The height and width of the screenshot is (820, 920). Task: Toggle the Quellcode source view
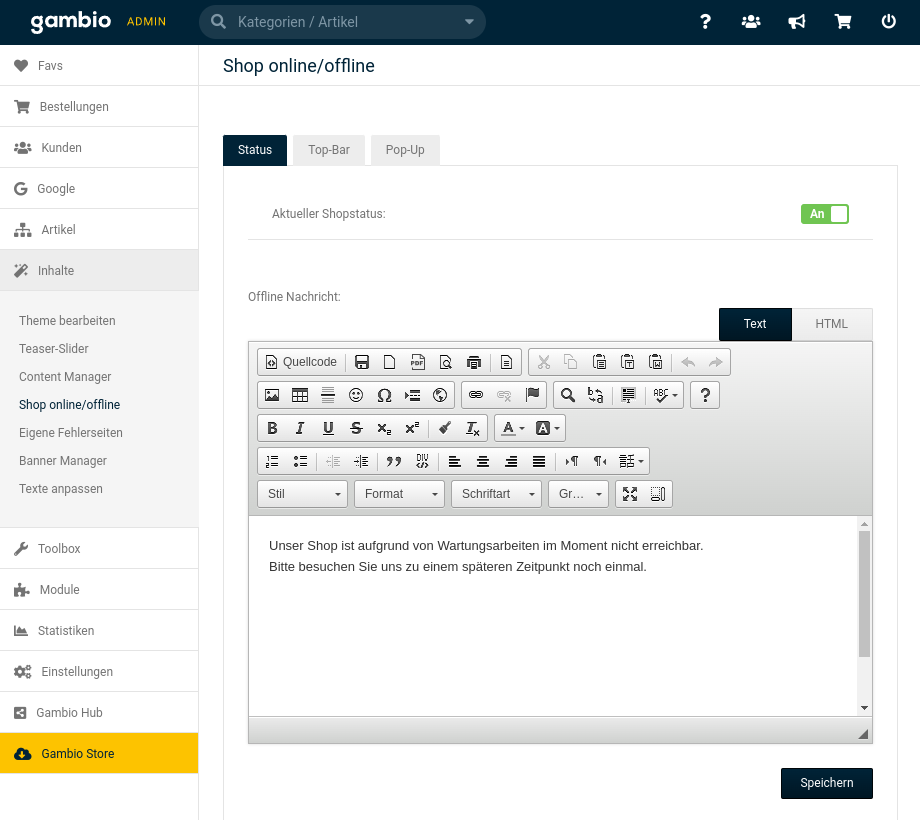[301, 362]
